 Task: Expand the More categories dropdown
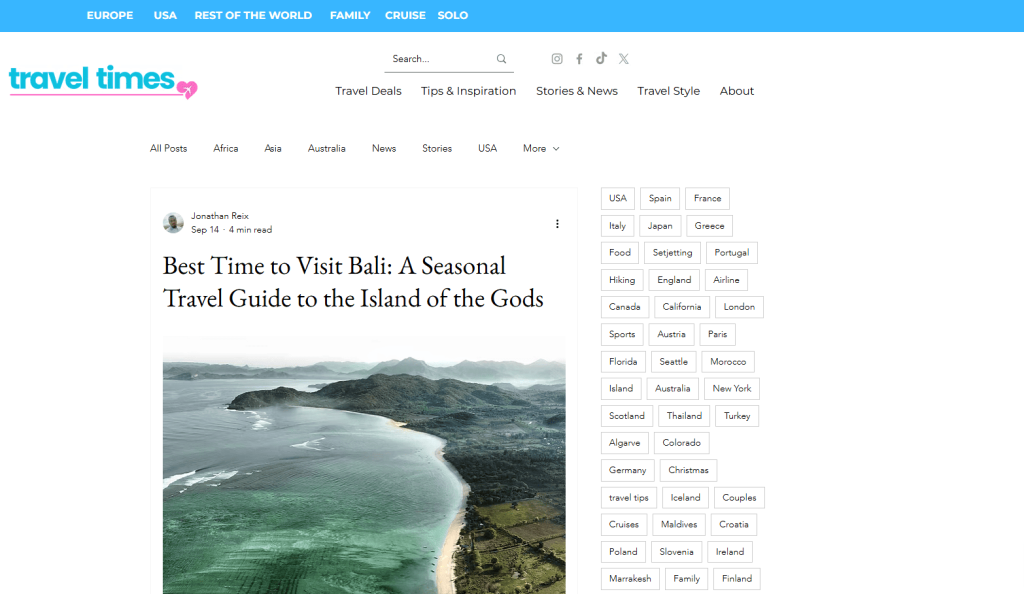tap(541, 148)
